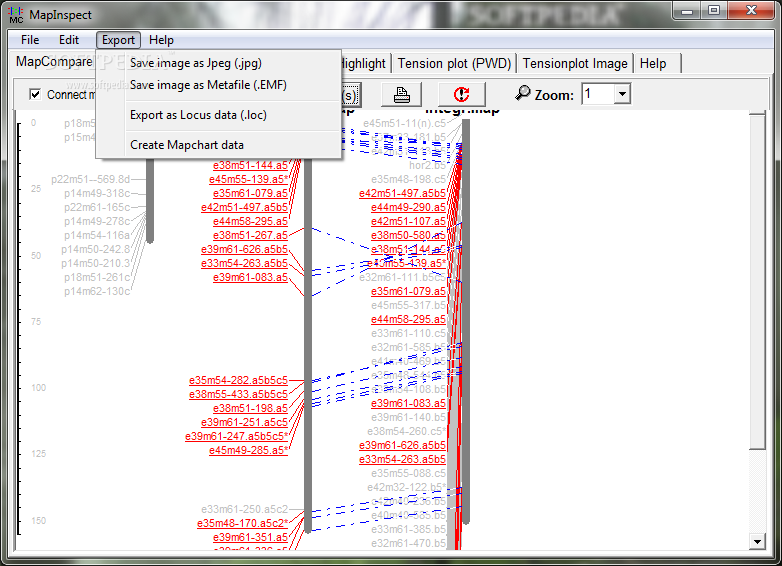782x566 pixels.
Task: Click marker e44m49-290.a5 on integrated map
Action: pos(408,207)
